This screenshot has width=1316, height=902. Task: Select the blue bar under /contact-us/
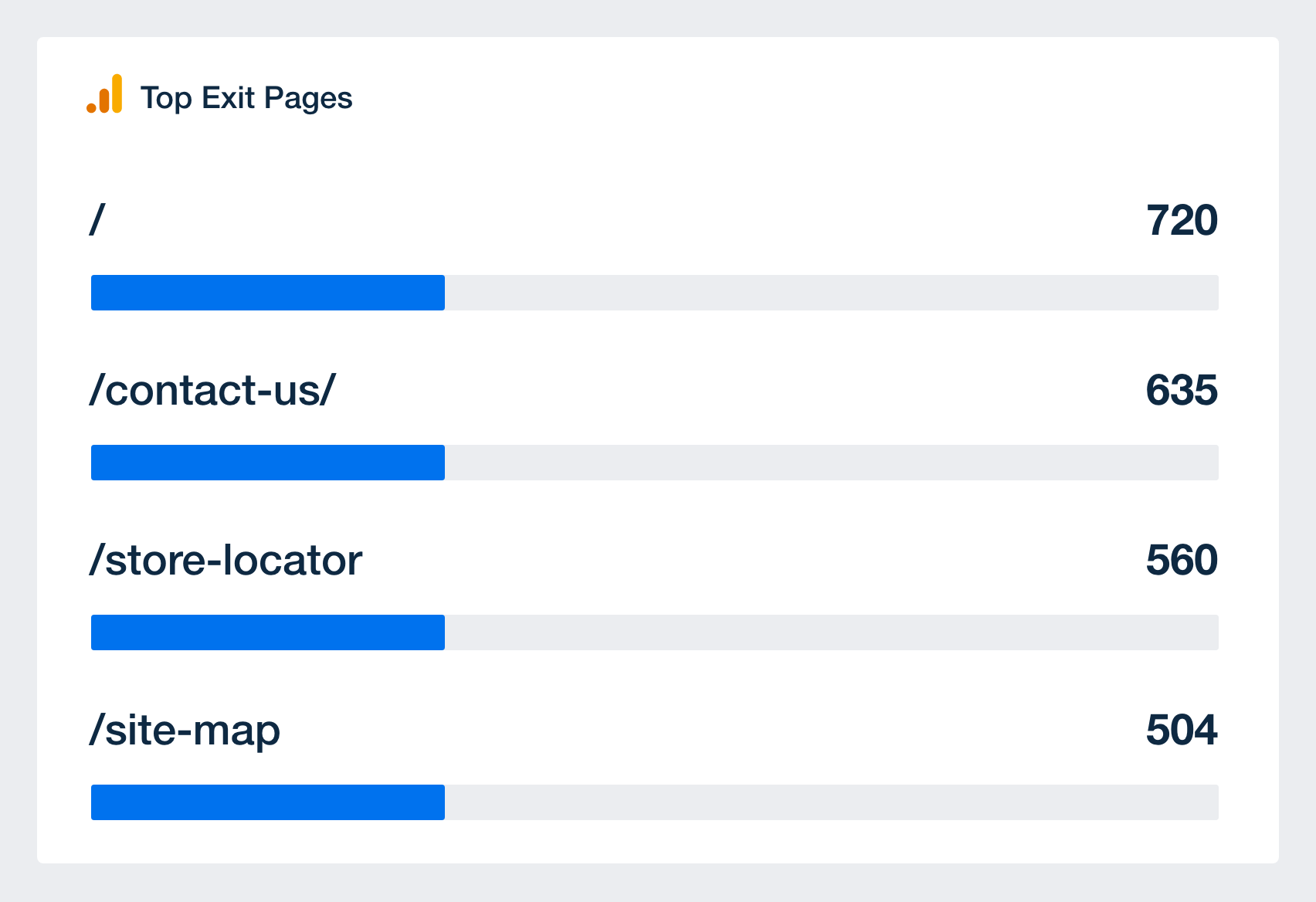[x=268, y=463]
